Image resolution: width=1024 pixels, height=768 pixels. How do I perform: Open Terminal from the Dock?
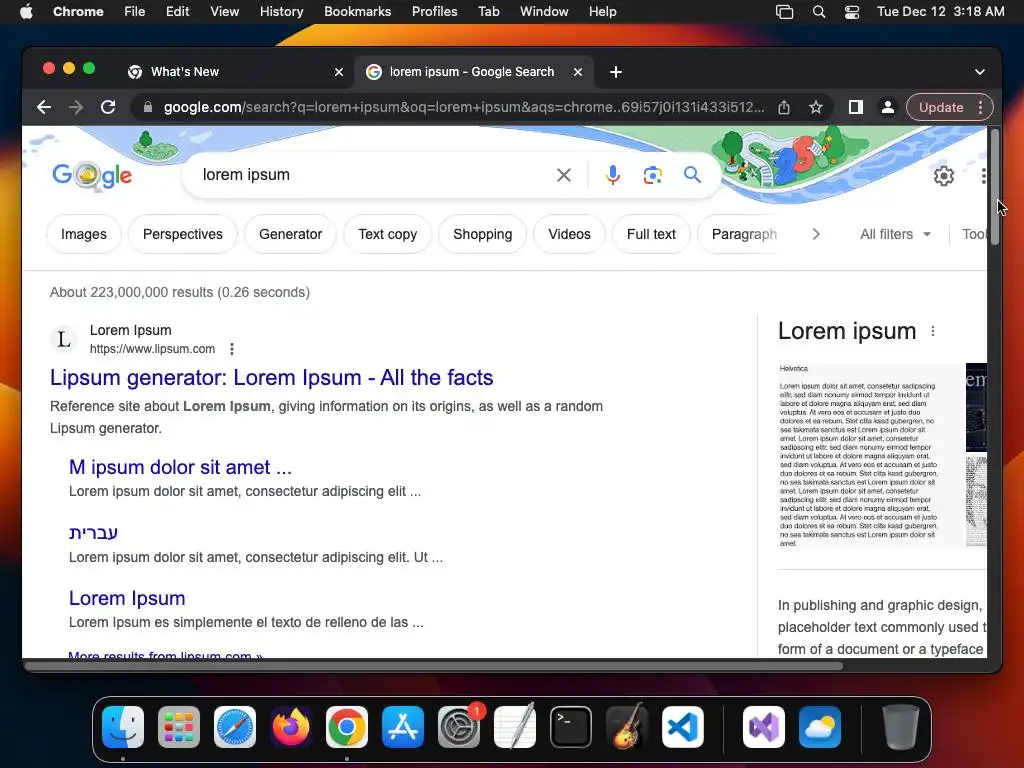pos(571,727)
